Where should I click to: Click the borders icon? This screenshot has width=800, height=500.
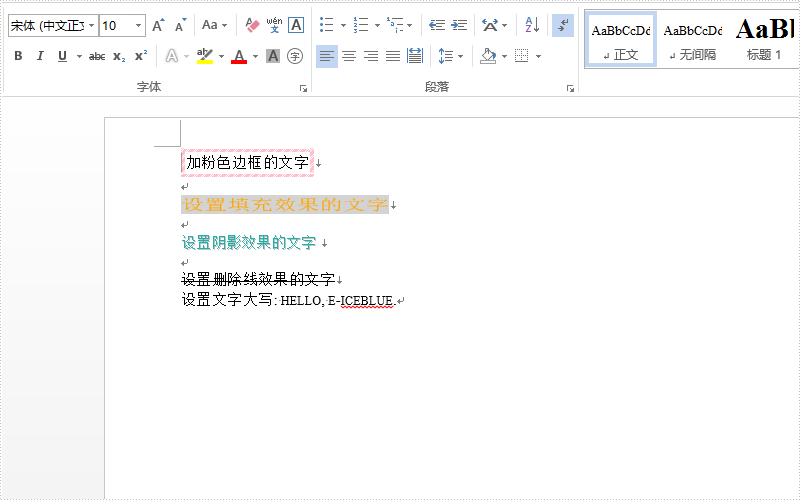click(521, 56)
